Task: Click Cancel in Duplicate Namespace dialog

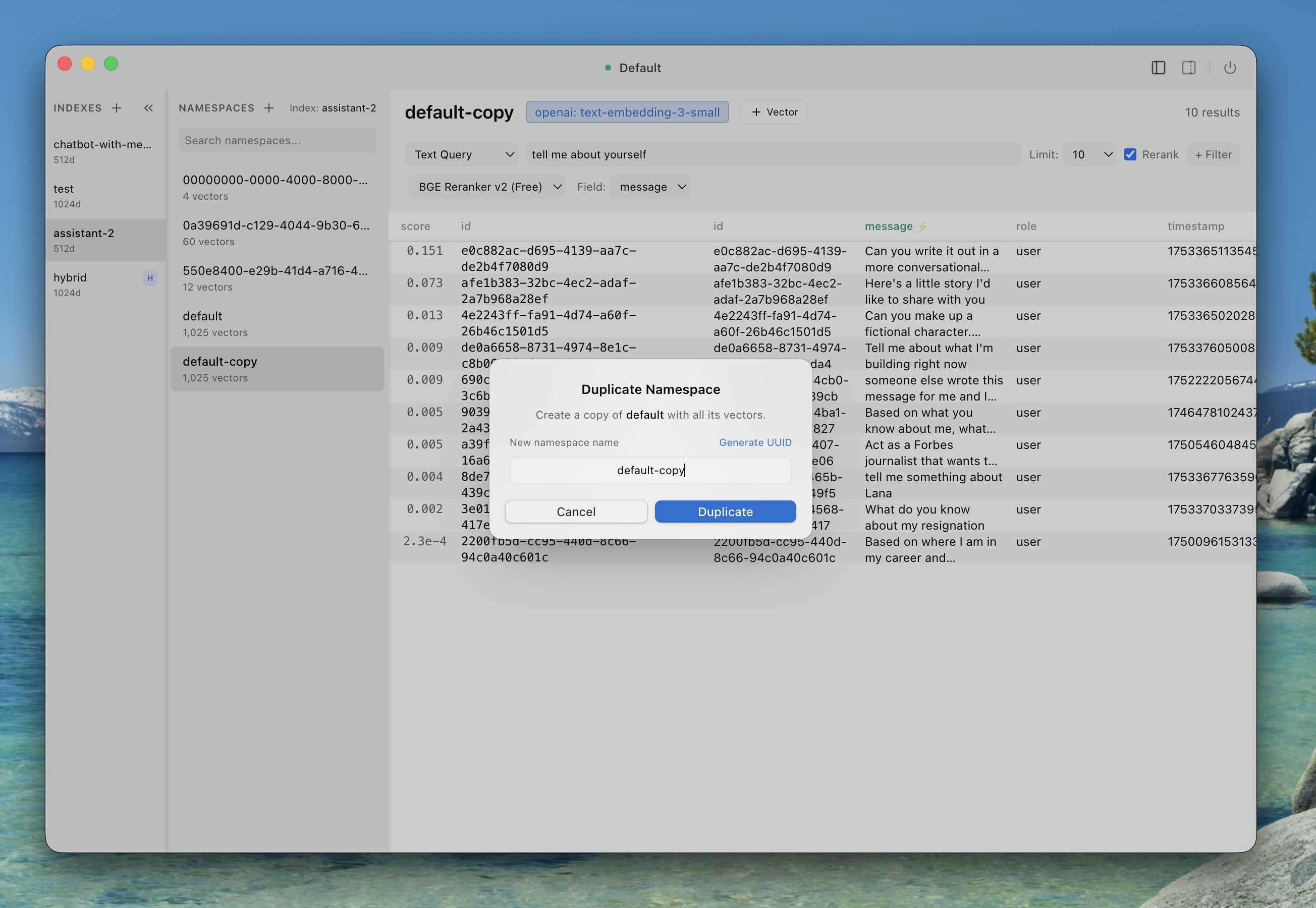Action: (576, 512)
